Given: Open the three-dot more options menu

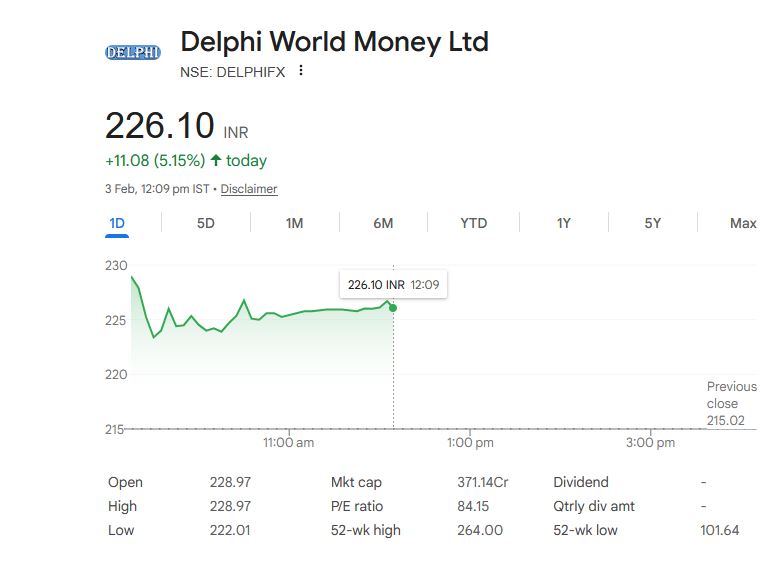Looking at the screenshot, I should click(300, 71).
